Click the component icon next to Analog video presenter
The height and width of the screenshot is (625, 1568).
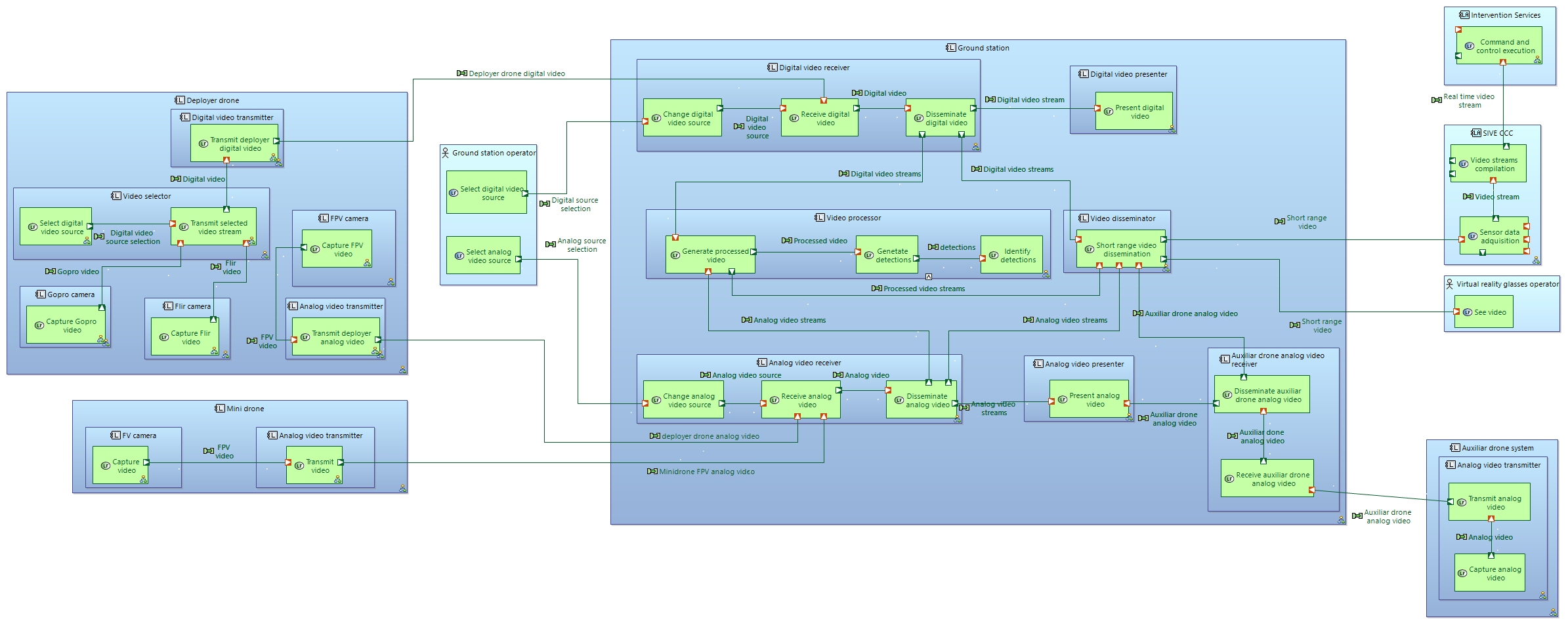(1038, 364)
